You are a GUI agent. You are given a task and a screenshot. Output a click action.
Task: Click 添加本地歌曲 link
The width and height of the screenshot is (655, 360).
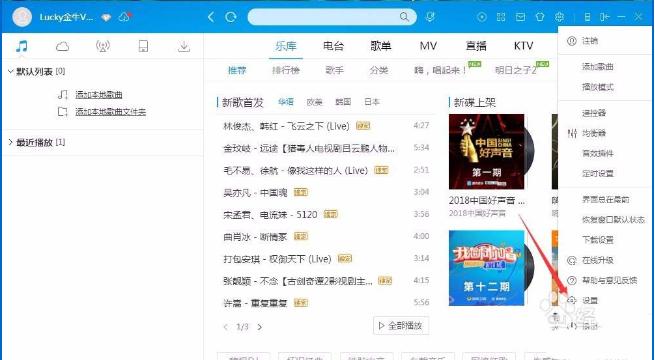tap(99, 95)
